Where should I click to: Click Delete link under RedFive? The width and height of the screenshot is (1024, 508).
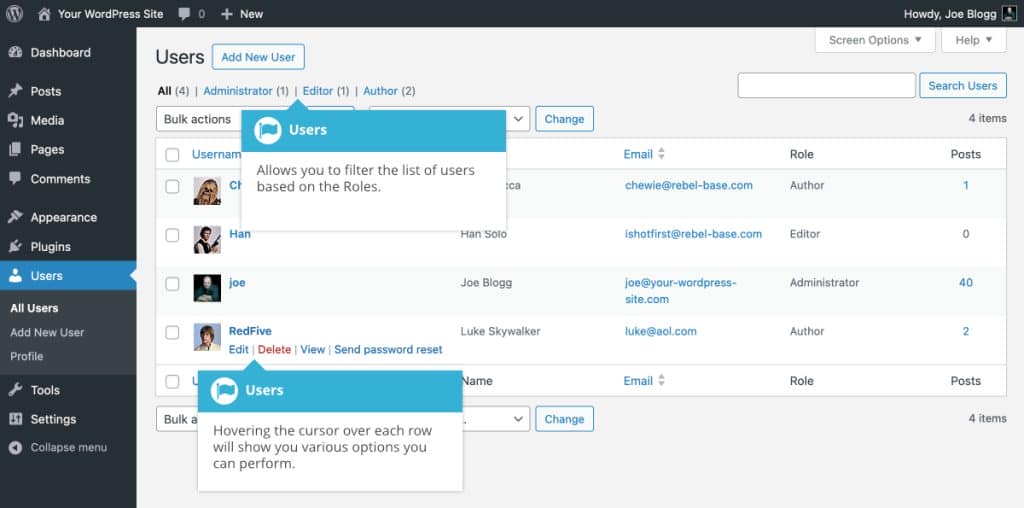pos(274,349)
